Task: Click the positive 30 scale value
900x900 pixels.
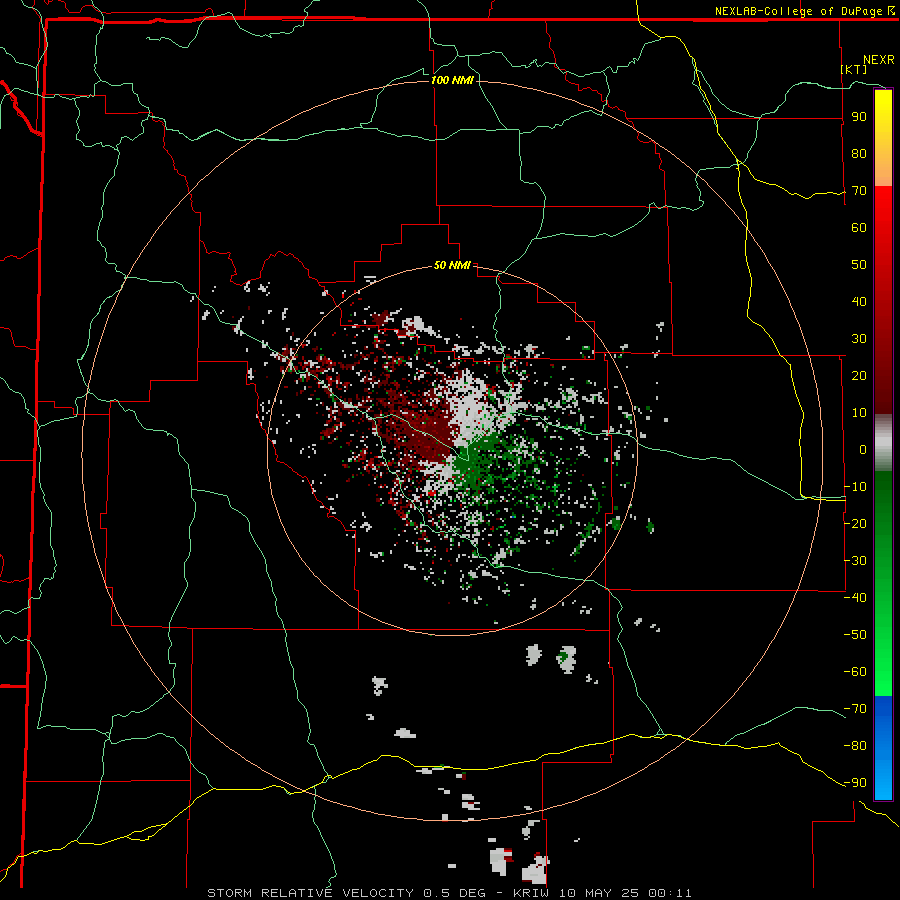Action: click(859, 339)
